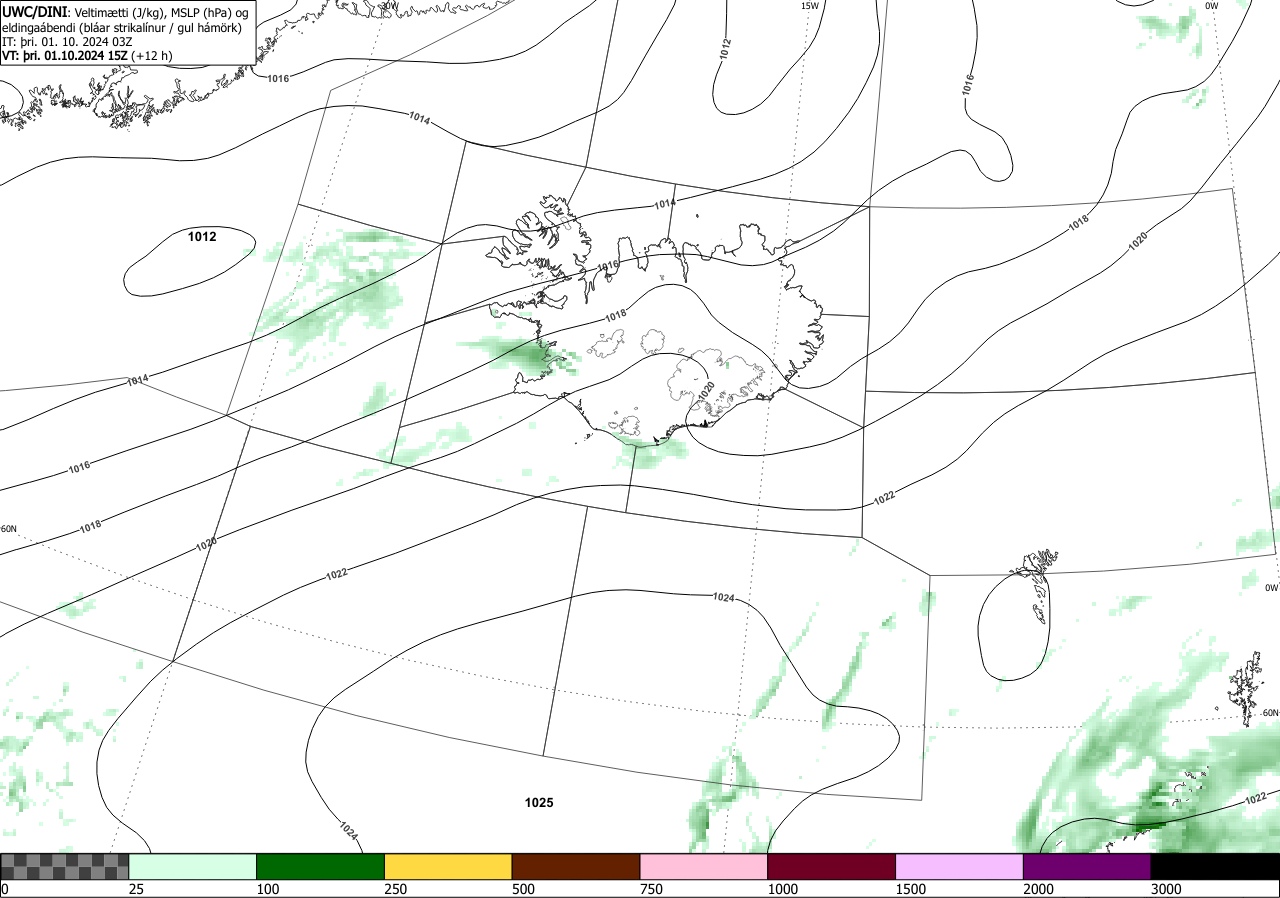Click legend value "1500"
Image resolution: width=1280 pixels, height=898 pixels.
point(911,889)
